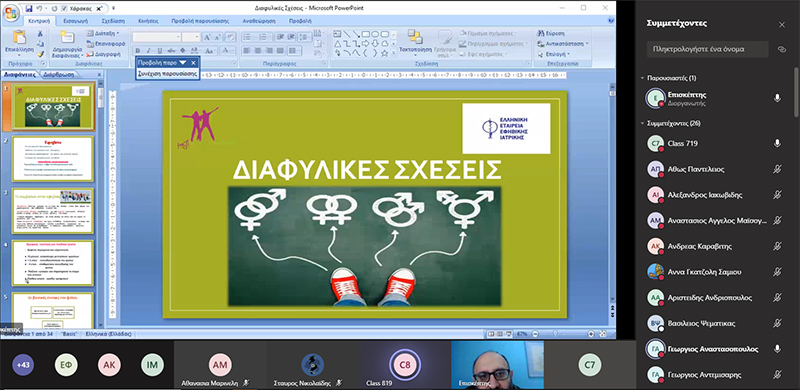Select the right arrow shape in the gallery
This screenshot has height=390, width=800.
(366, 43)
